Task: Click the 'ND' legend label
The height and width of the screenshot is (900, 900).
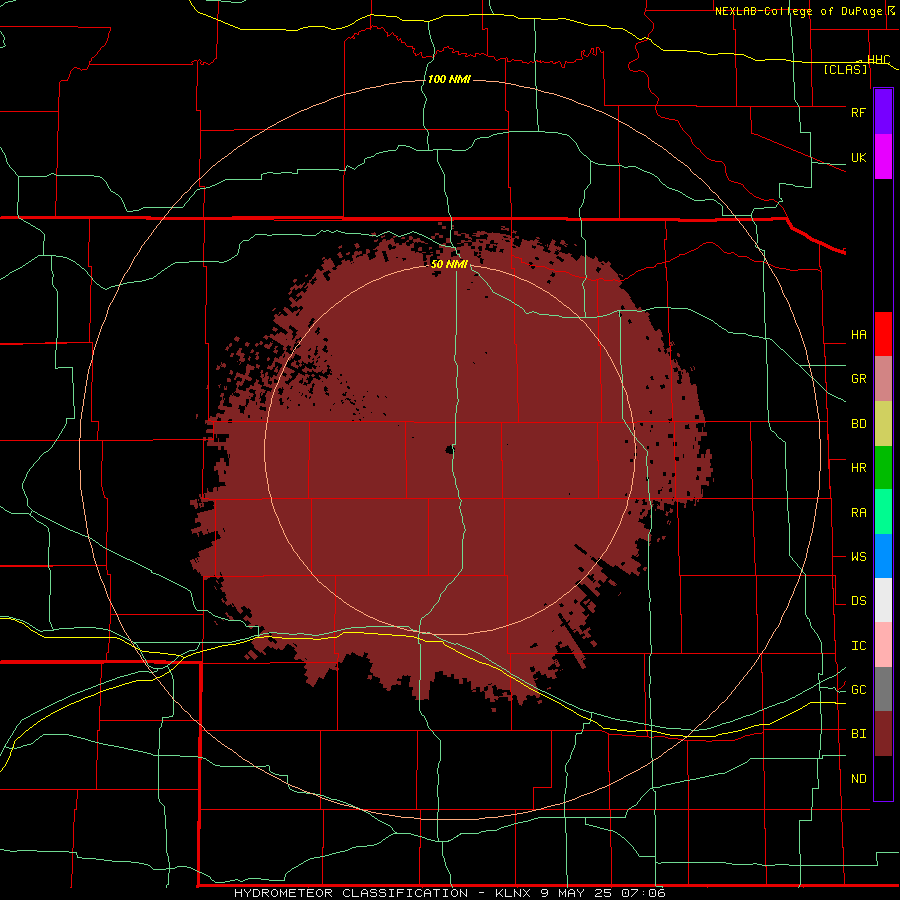Action: [858, 779]
